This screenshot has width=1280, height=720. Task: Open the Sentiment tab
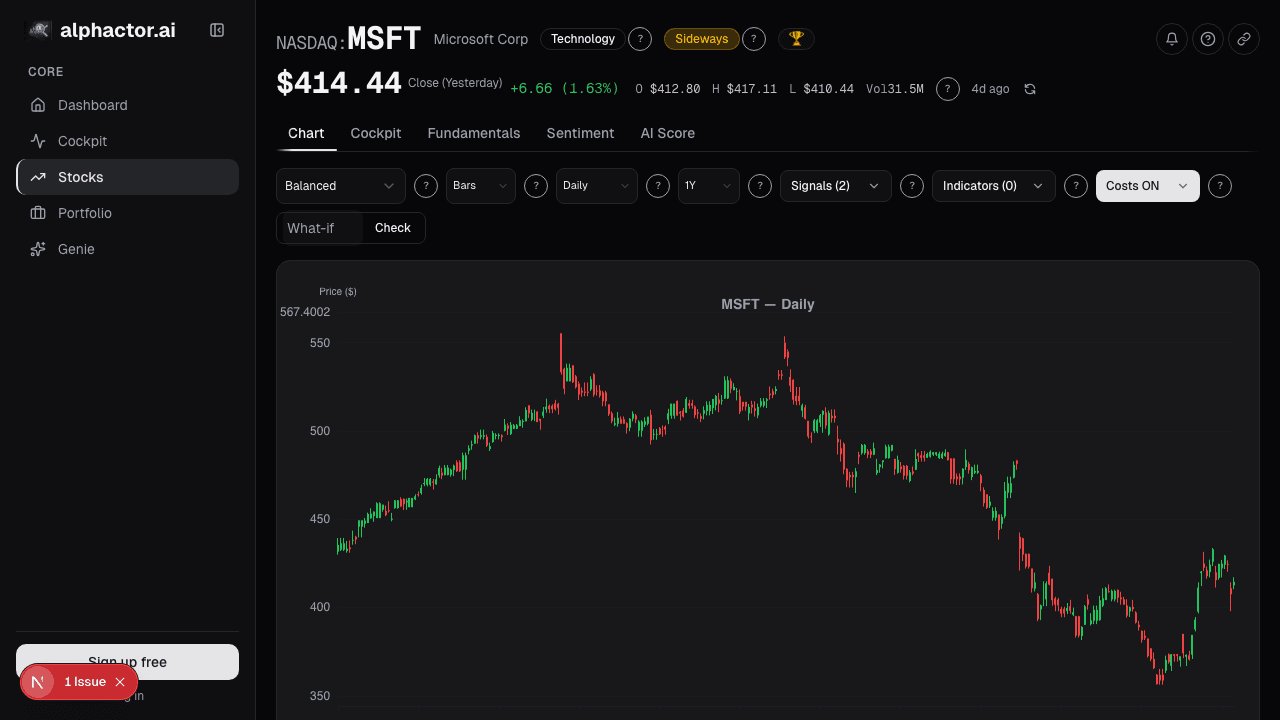[x=580, y=133]
